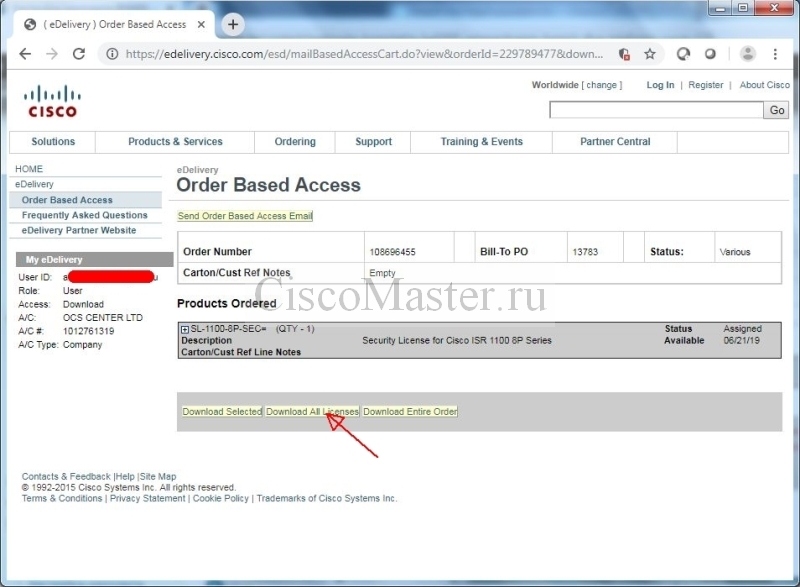This screenshot has width=800, height=587.
Task: Open the Ordering menu
Action: 295,141
